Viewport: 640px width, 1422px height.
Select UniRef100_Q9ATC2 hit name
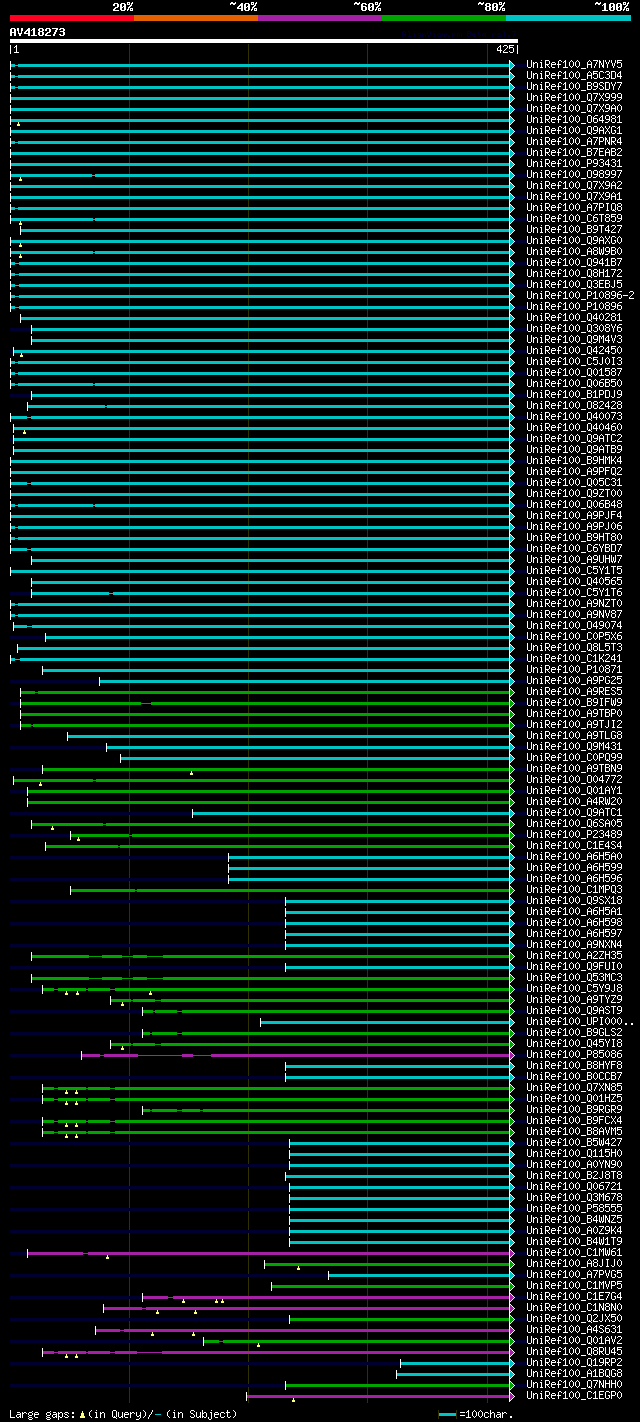[574, 438]
